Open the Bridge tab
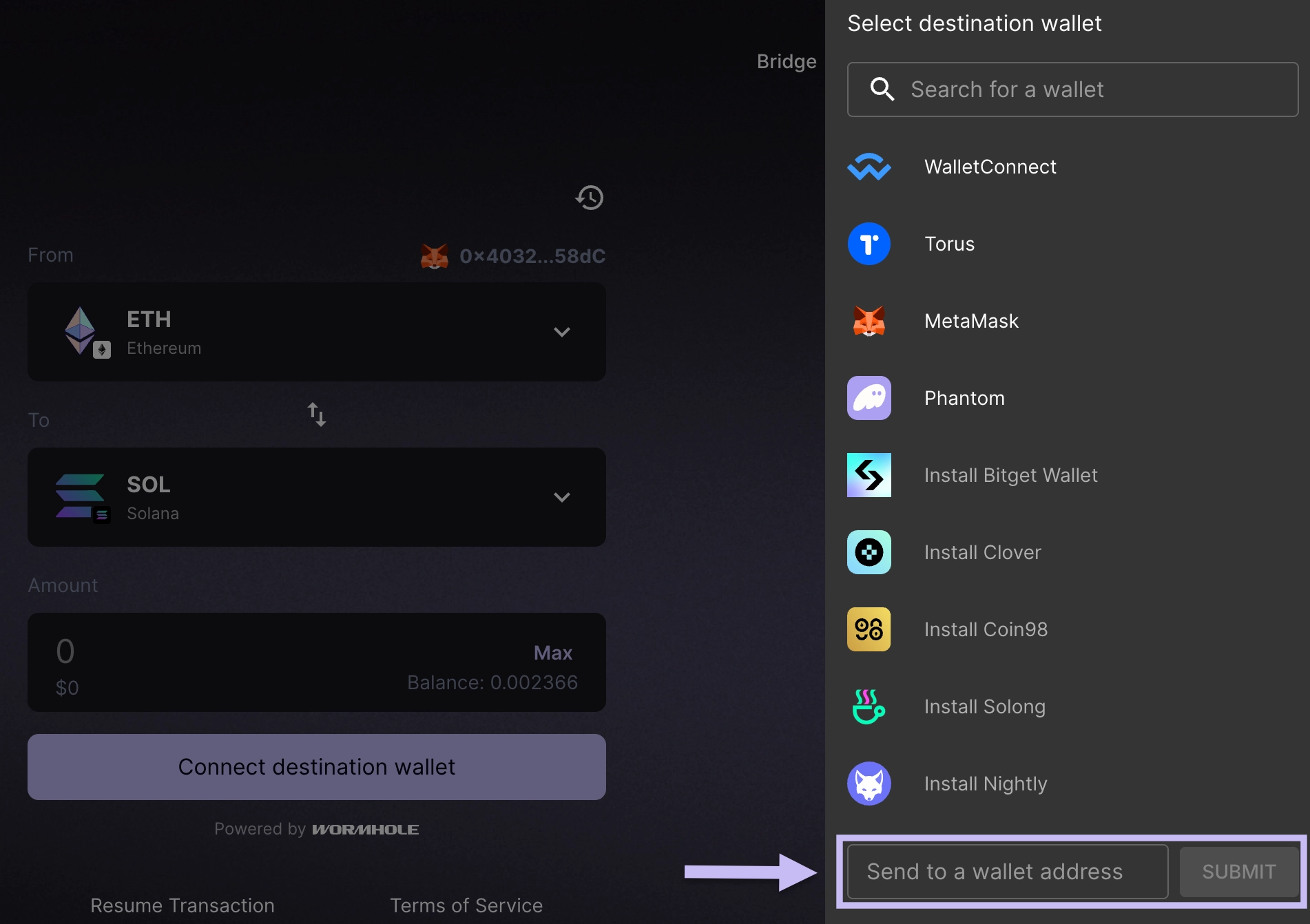The width and height of the screenshot is (1310, 924). coord(787,61)
